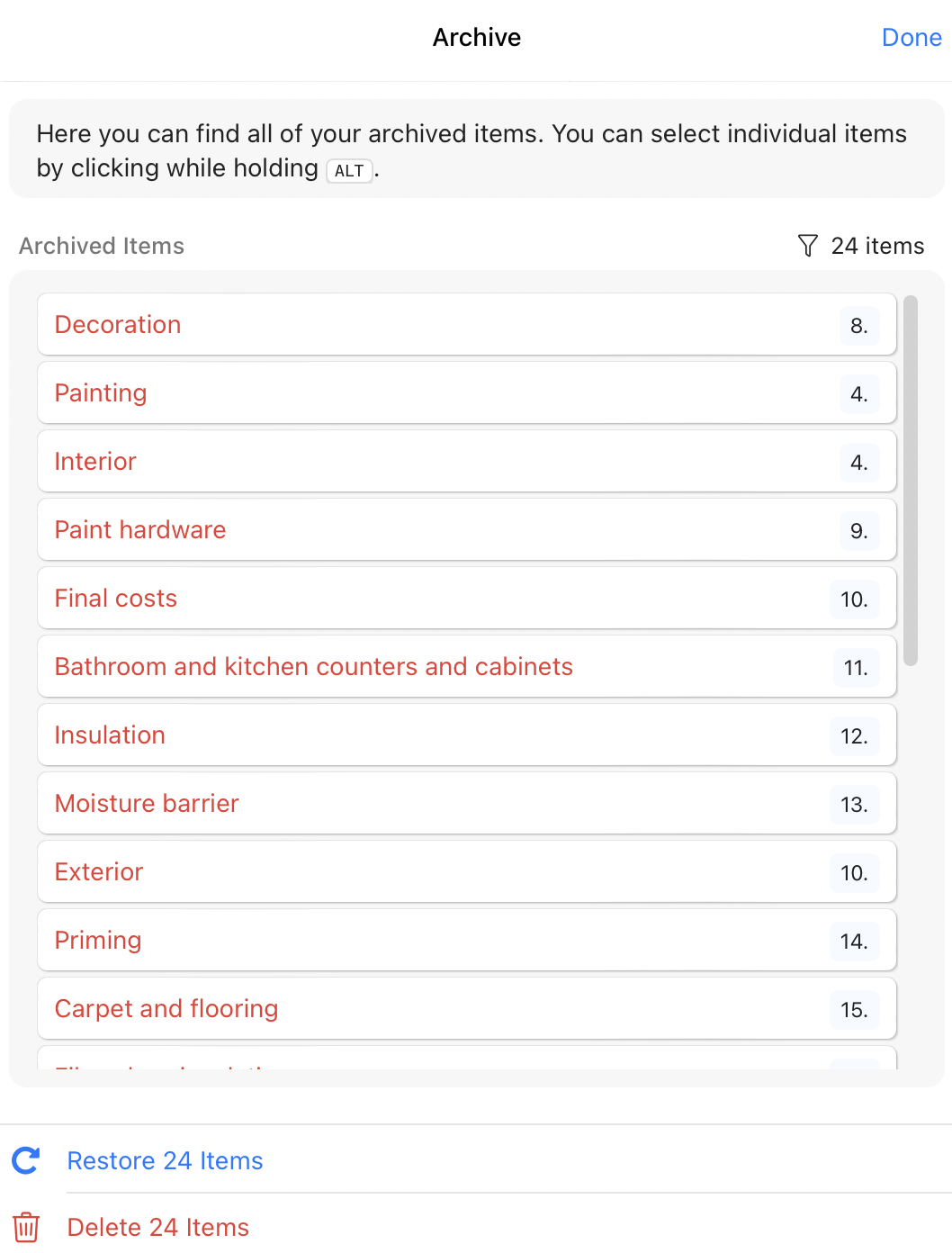Click the 24 items counter label
The width and height of the screenshot is (952, 1253).
(x=877, y=246)
